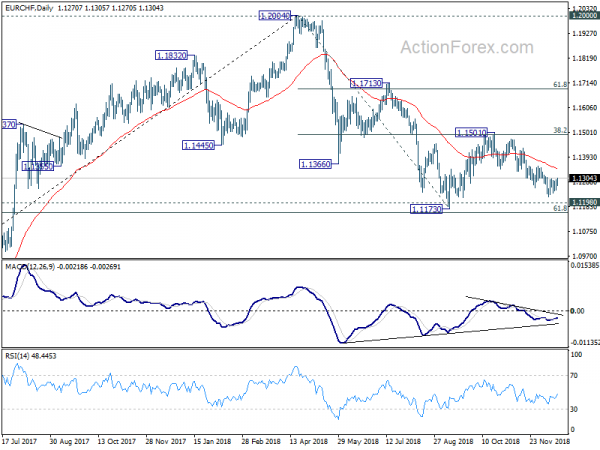
Task: Click the 1.14450 low price label
Action: coord(198,145)
